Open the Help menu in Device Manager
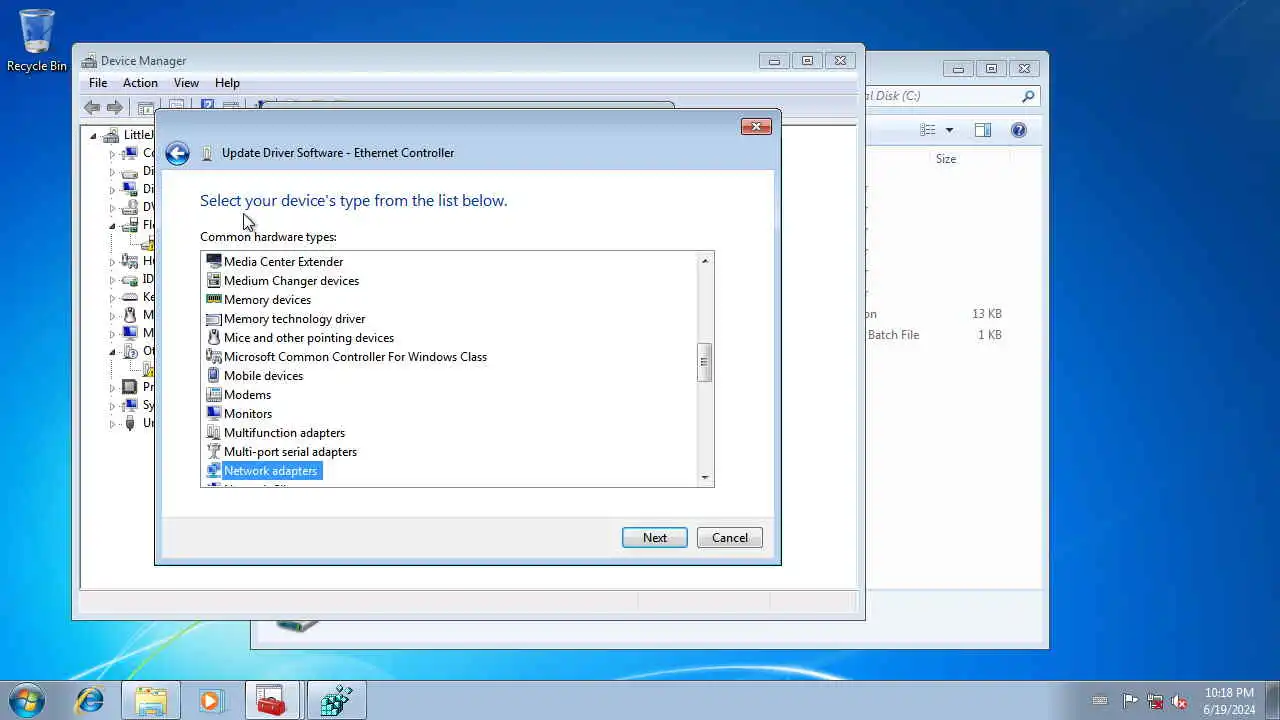This screenshot has width=1280, height=720. point(227,83)
